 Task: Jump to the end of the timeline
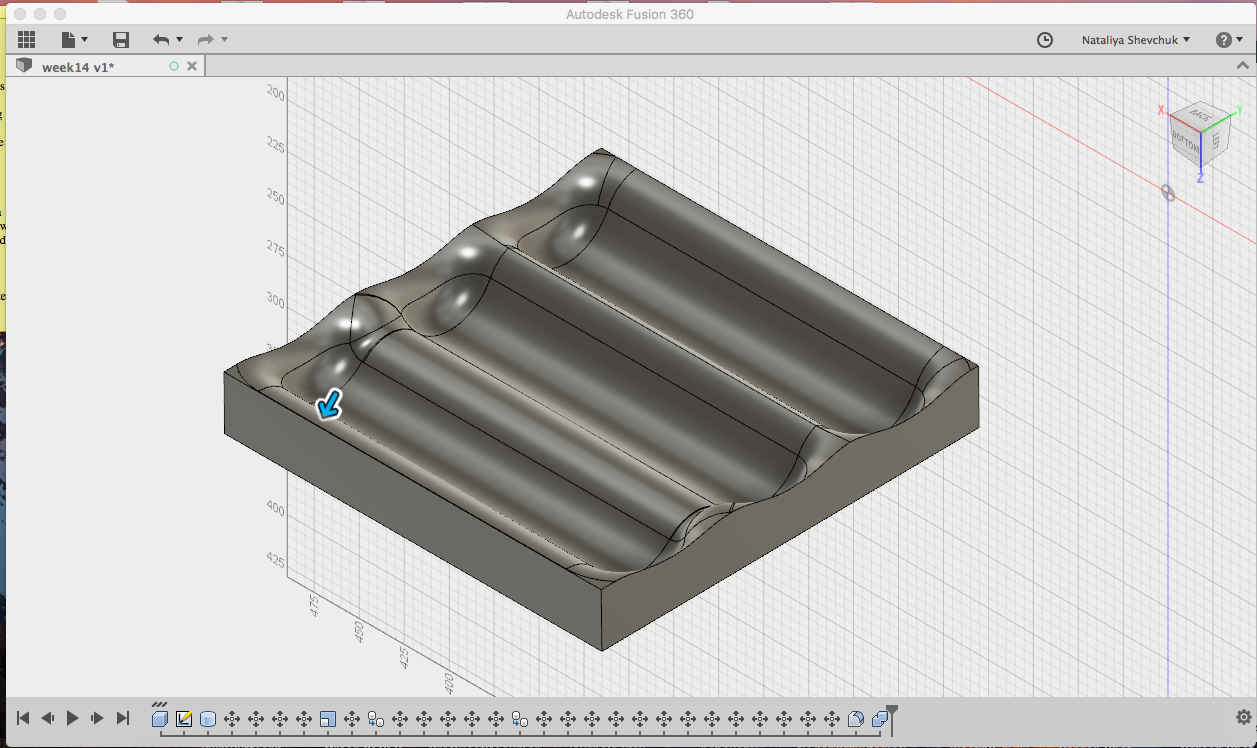pyautogui.click(x=122, y=718)
